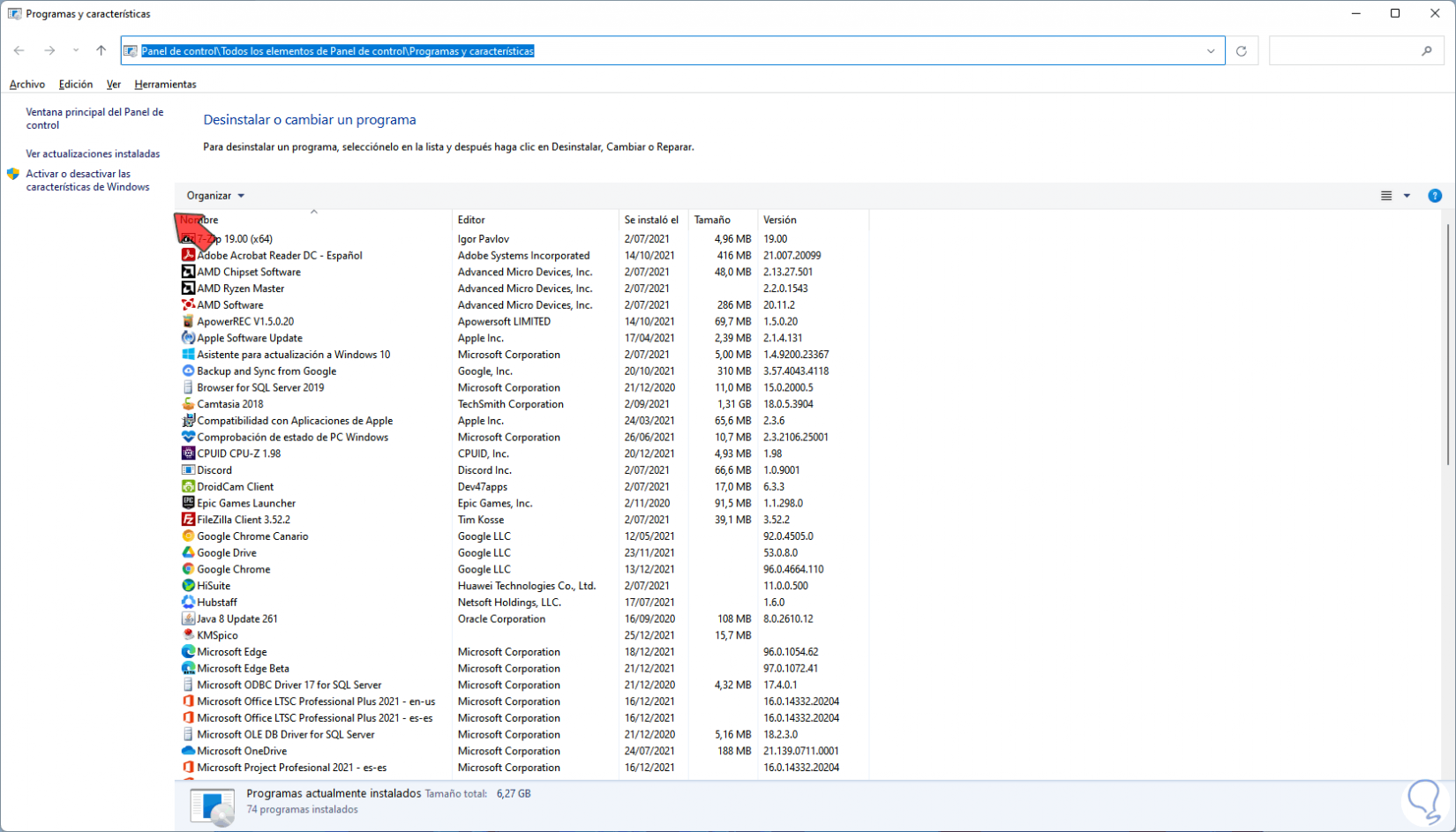Open the Edición menu
Screen dimensions: 1456x832
[76, 85]
